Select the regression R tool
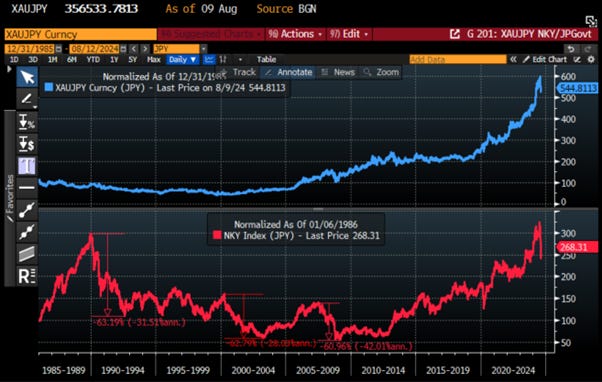The width and height of the screenshot is (602, 382). tap(27, 276)
